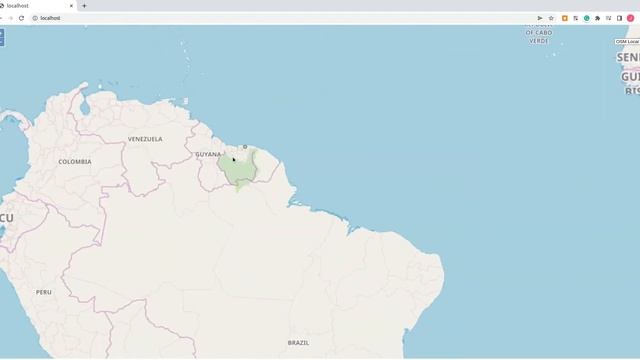View site information icon beside localhost URL

35,18
